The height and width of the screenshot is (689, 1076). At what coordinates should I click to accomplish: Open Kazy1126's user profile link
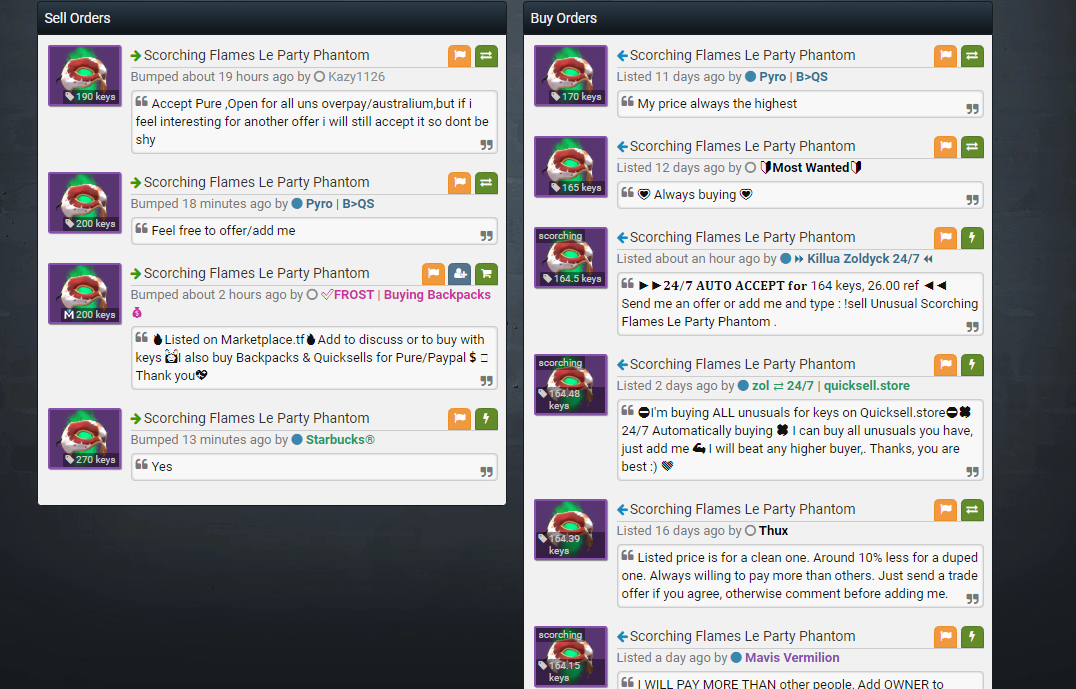tap(356, 77)
